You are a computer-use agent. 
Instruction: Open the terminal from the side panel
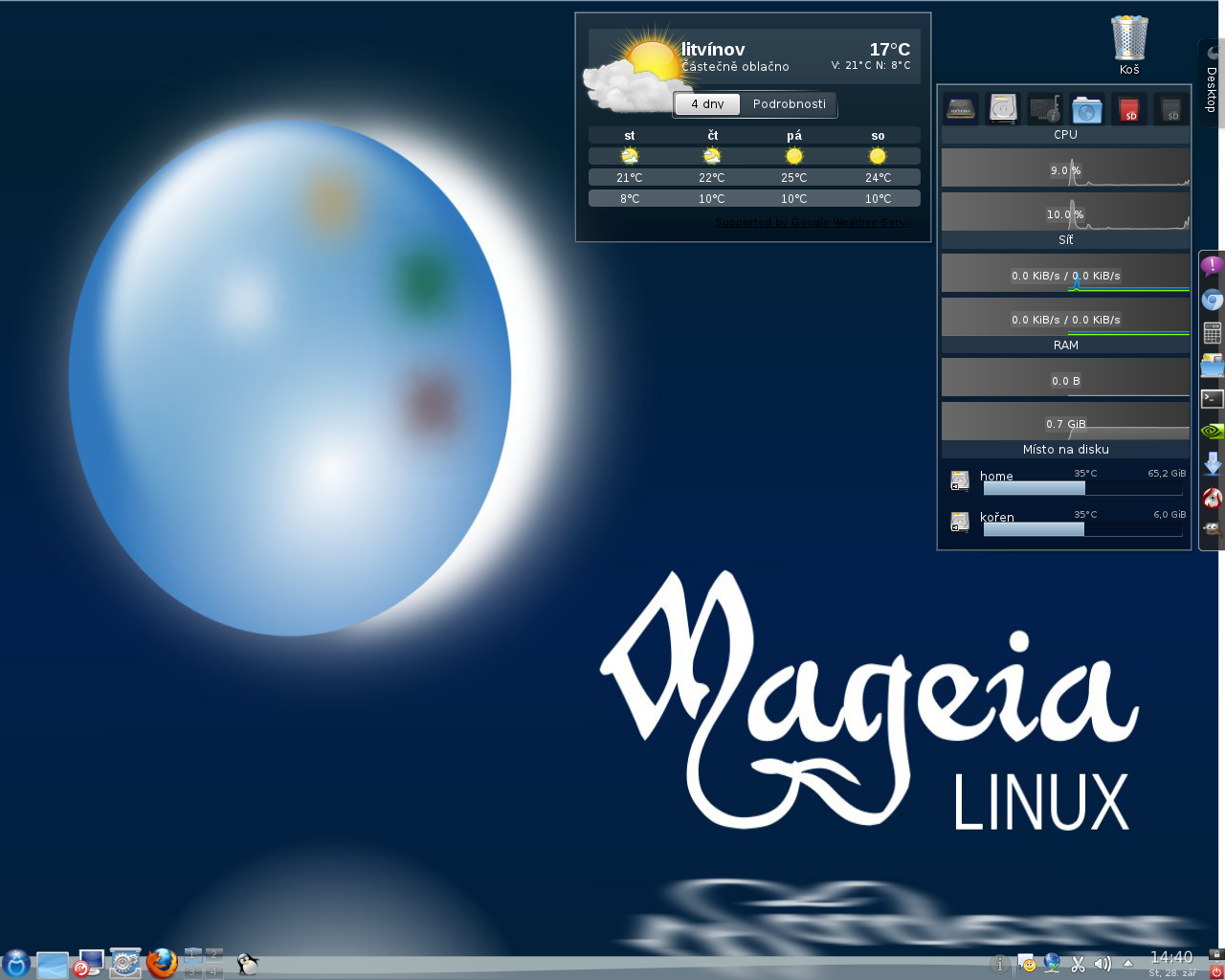(x=1212, y=398)
